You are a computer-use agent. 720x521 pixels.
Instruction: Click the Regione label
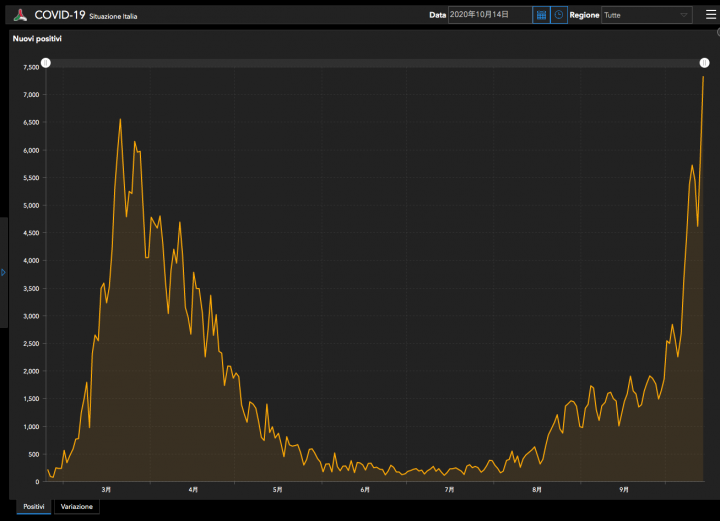(584, 15)
